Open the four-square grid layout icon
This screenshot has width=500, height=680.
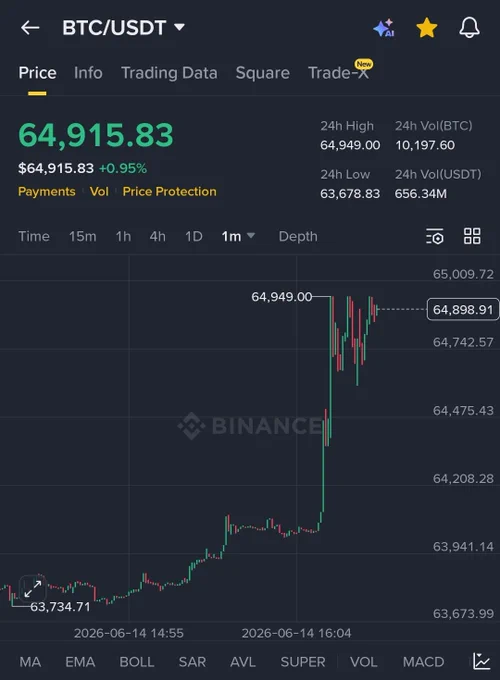472,236
